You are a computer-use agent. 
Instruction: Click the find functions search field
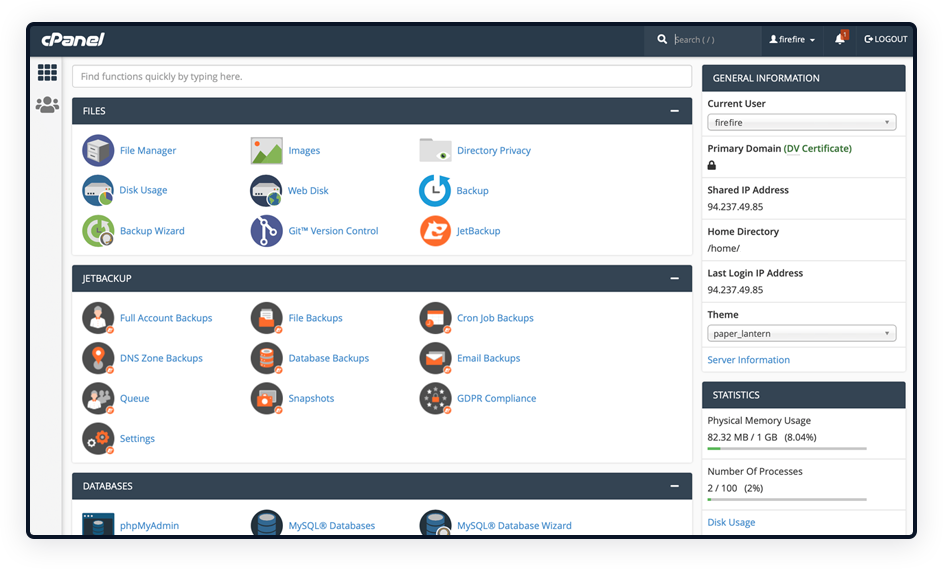[381, 76]
